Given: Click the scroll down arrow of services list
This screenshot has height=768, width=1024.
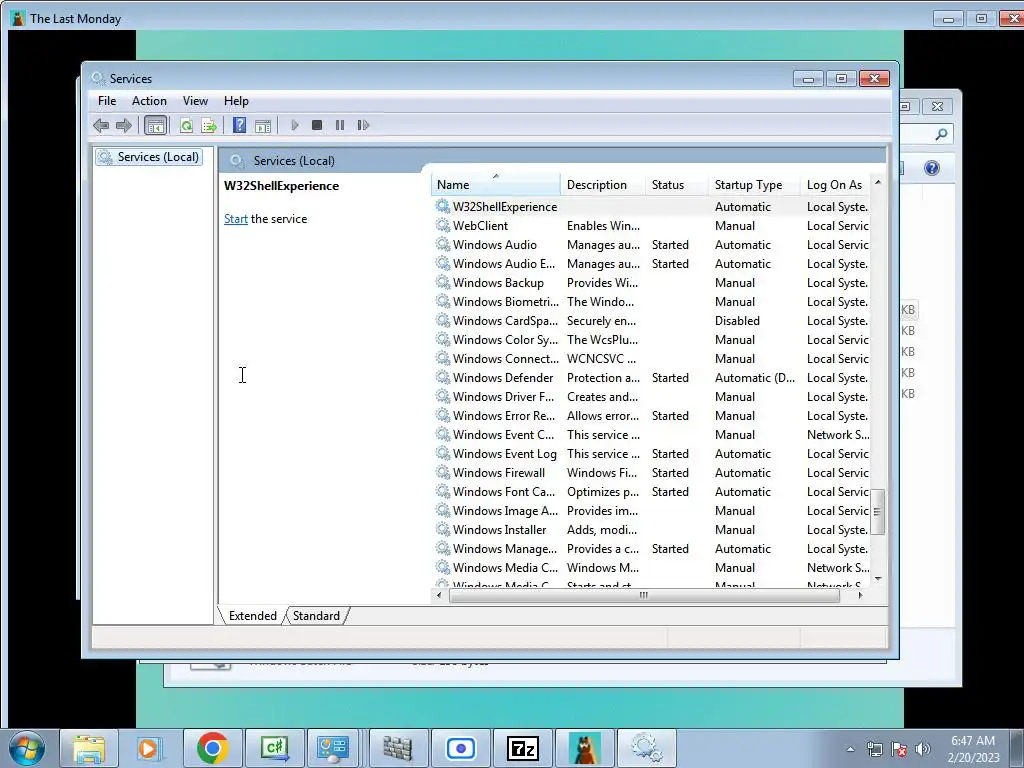Looking at the screenshot, I should coord(878,579).
